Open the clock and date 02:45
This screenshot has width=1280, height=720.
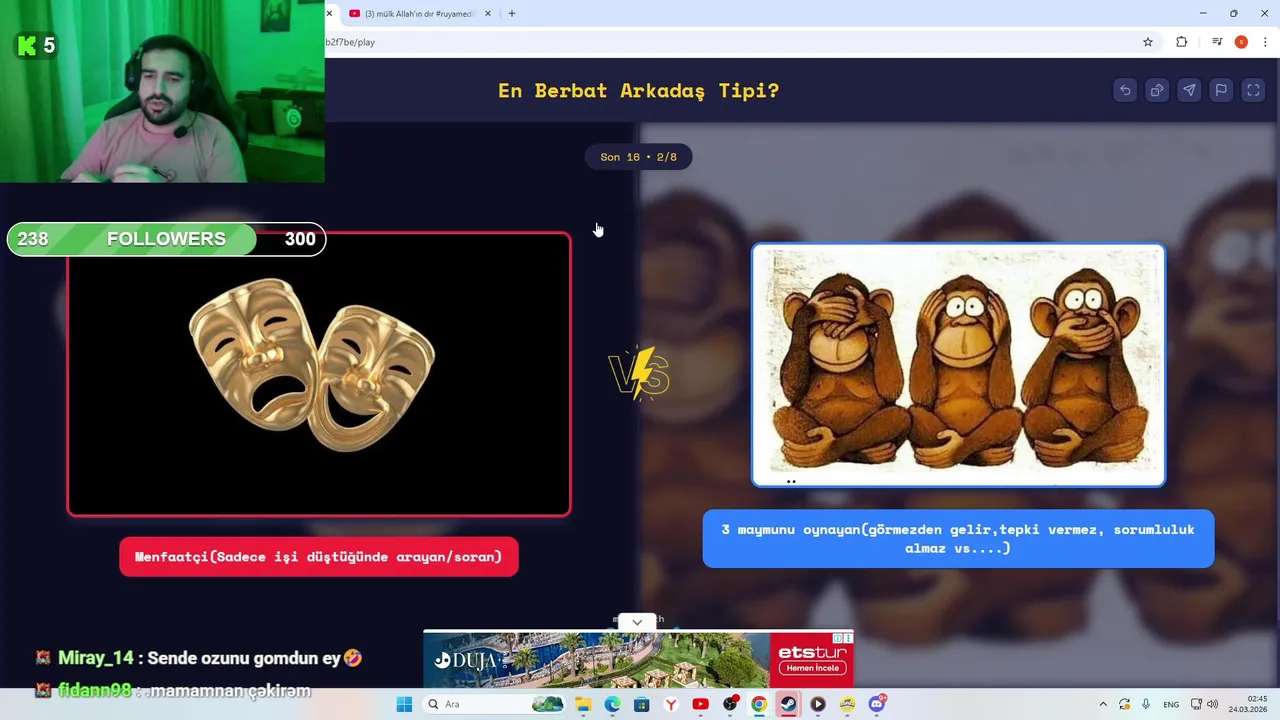(x=1248, y=704)
